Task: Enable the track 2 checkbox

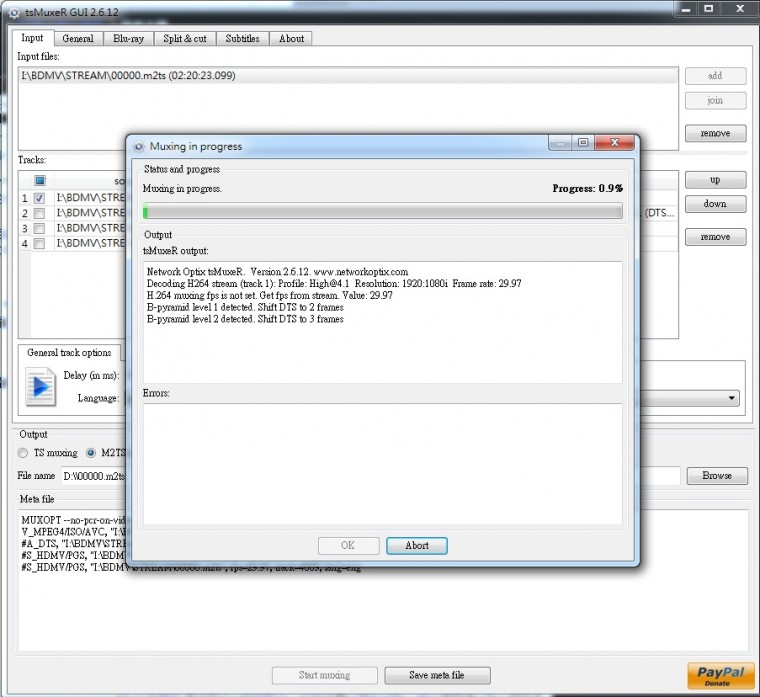Action: point(39,213)
